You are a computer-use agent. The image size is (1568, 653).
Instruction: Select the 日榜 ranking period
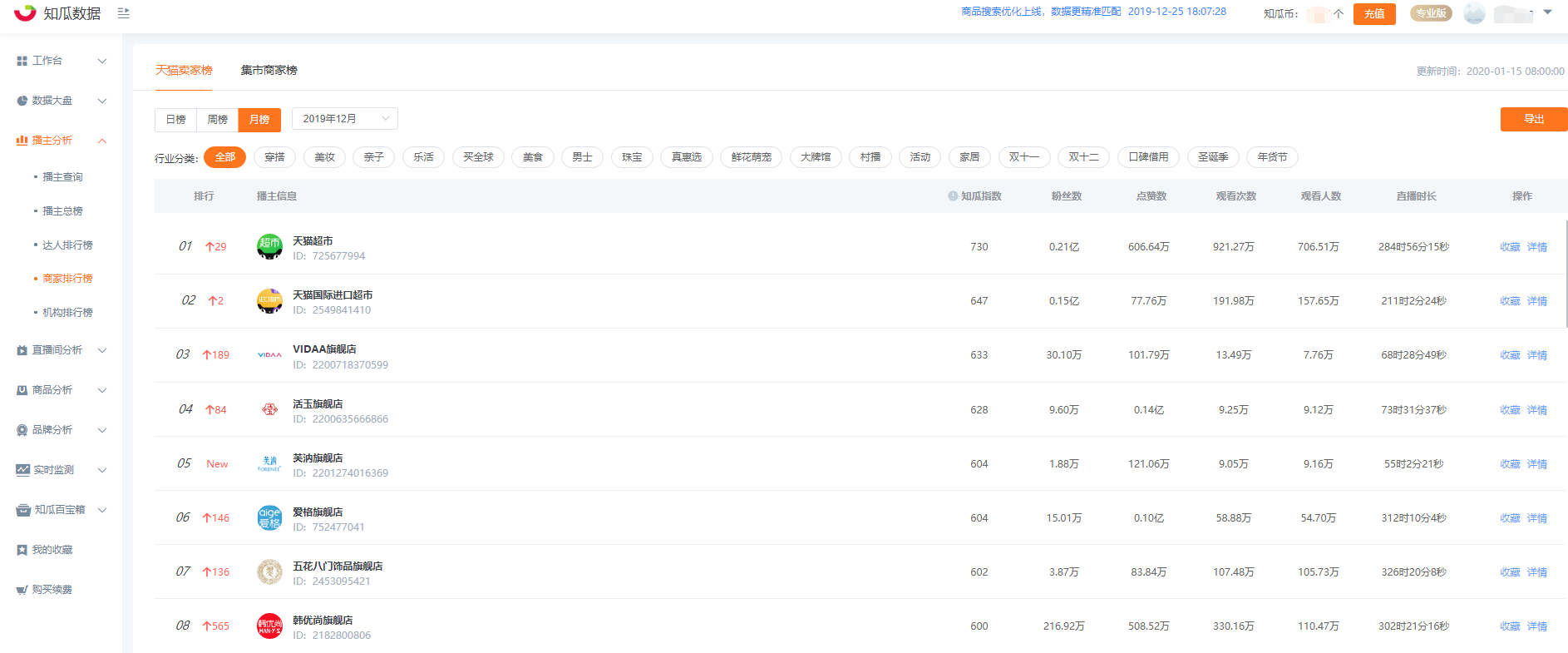point(175,120)
